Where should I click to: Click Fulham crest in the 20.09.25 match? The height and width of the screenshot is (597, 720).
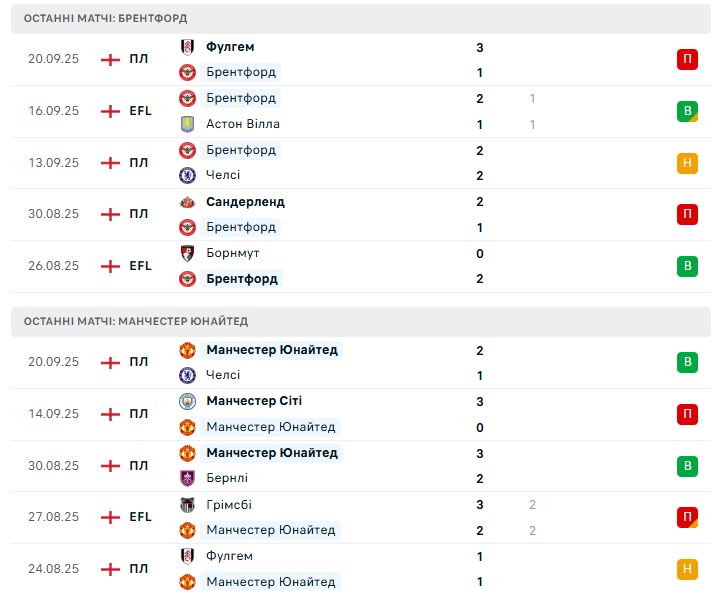click(187, 47)
